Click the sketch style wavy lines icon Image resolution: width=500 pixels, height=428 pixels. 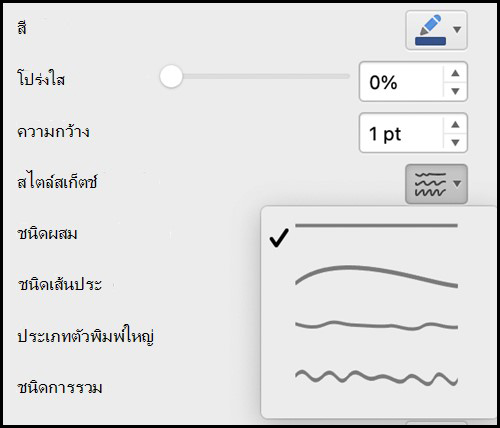click(430, 184)
